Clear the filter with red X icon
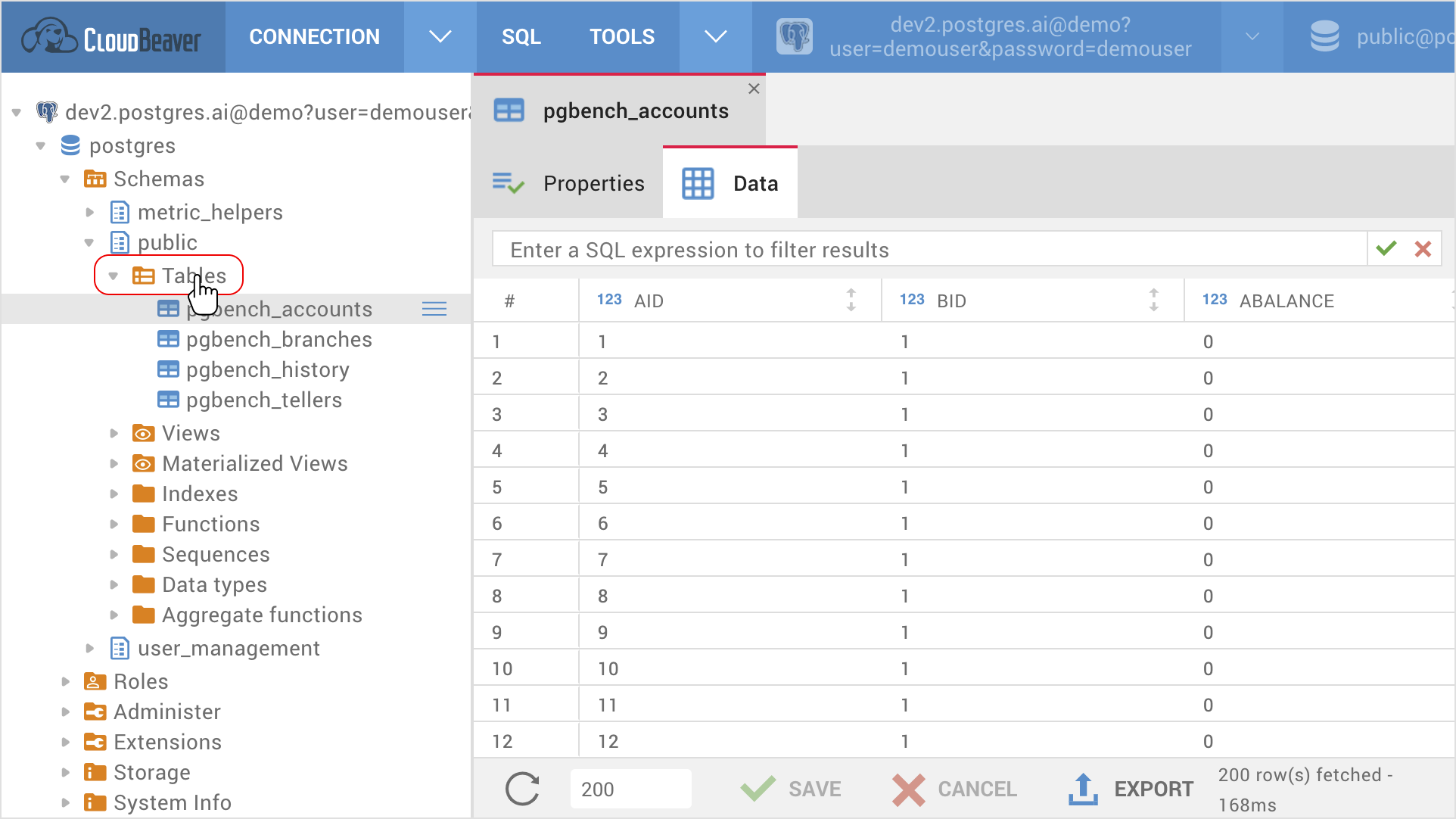Image resolution: width=1456 pixels, height=819 pixels. tap(1423, 249)
